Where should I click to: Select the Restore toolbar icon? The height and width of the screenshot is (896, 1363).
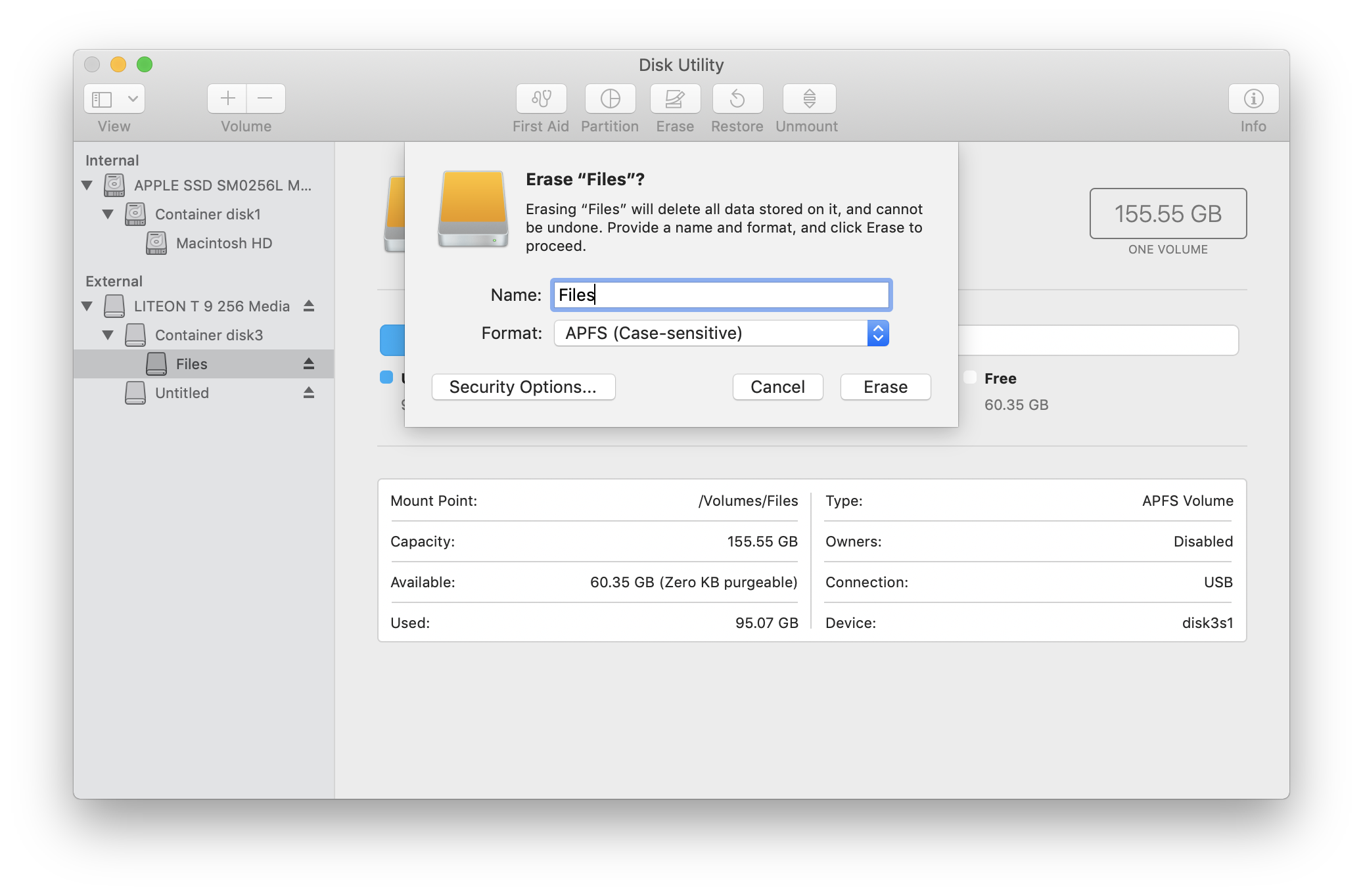(737, 99)
